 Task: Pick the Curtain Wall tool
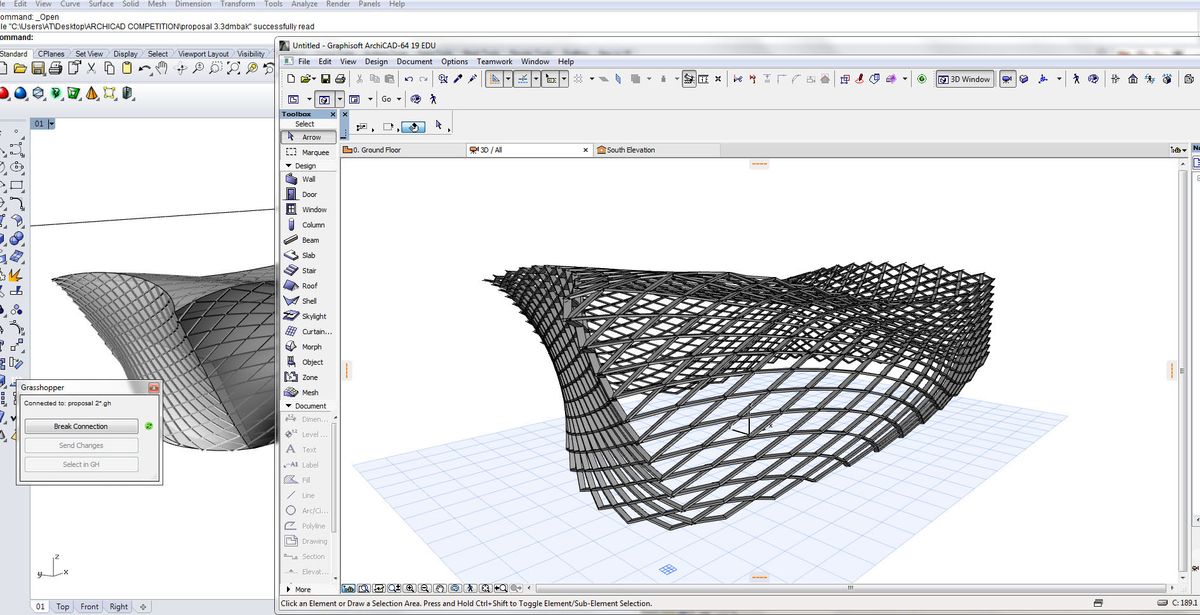pyautogui.click(x=315, y=331)
